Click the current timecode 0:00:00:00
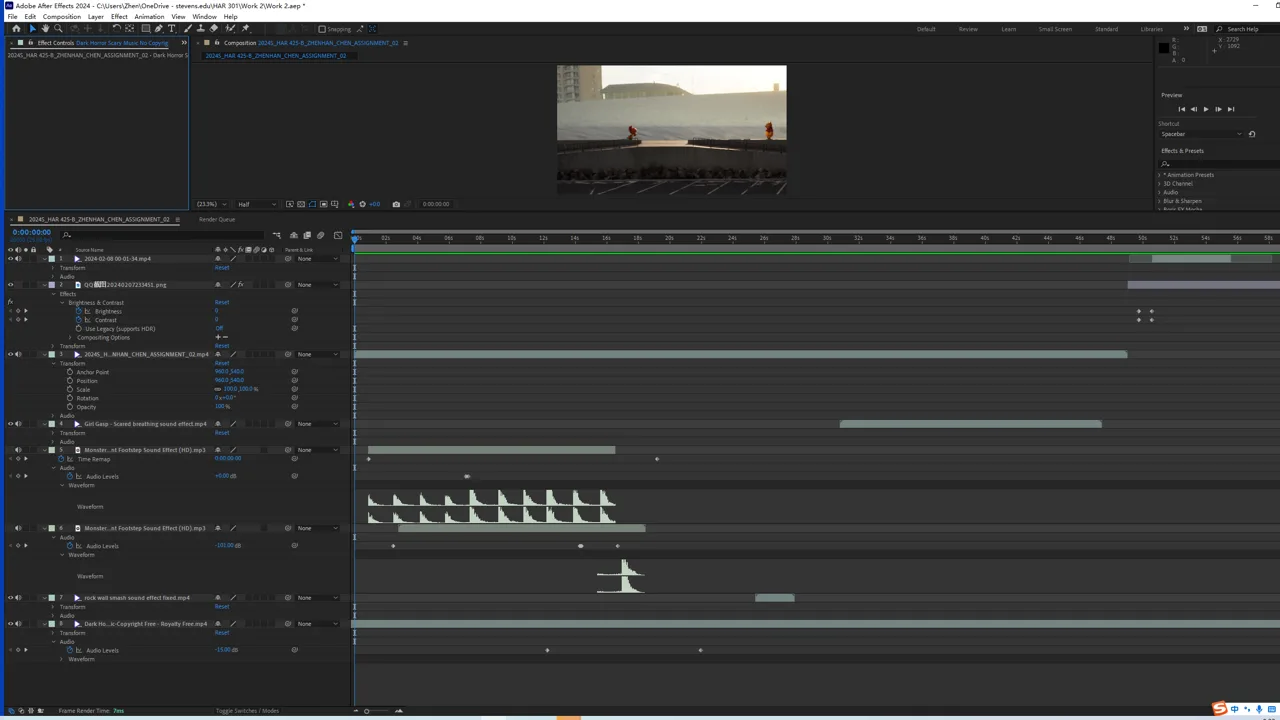 31,232
